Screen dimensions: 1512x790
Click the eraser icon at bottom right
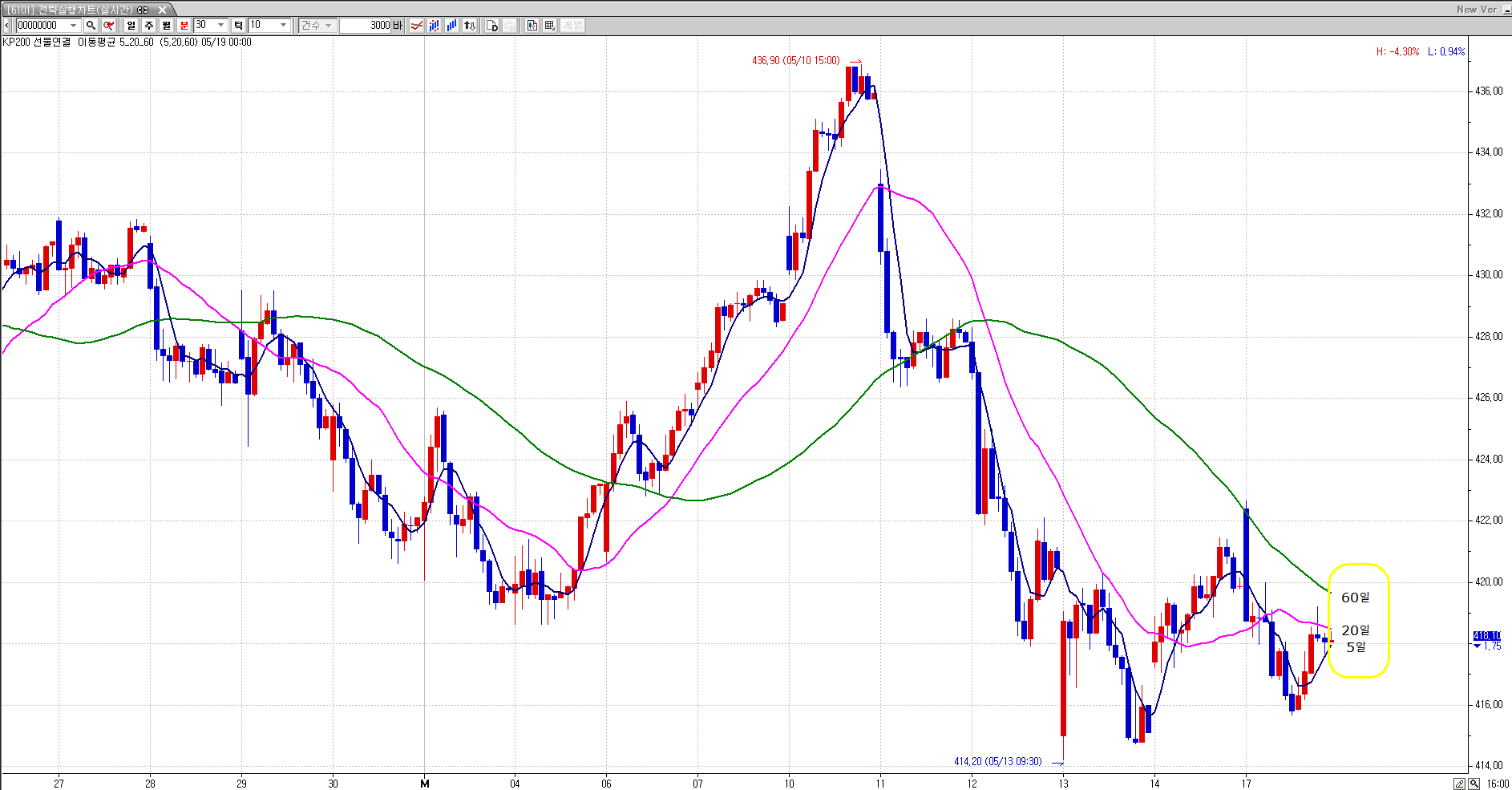(1460, 784)
